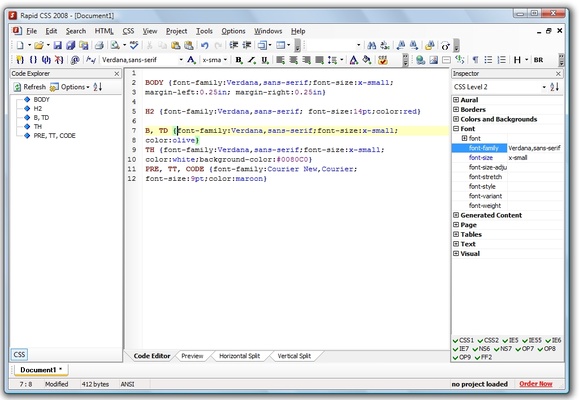The height and width of the screenshot is (400, 579).
Task: Expand the Borders category
Action: coord(456,109)
